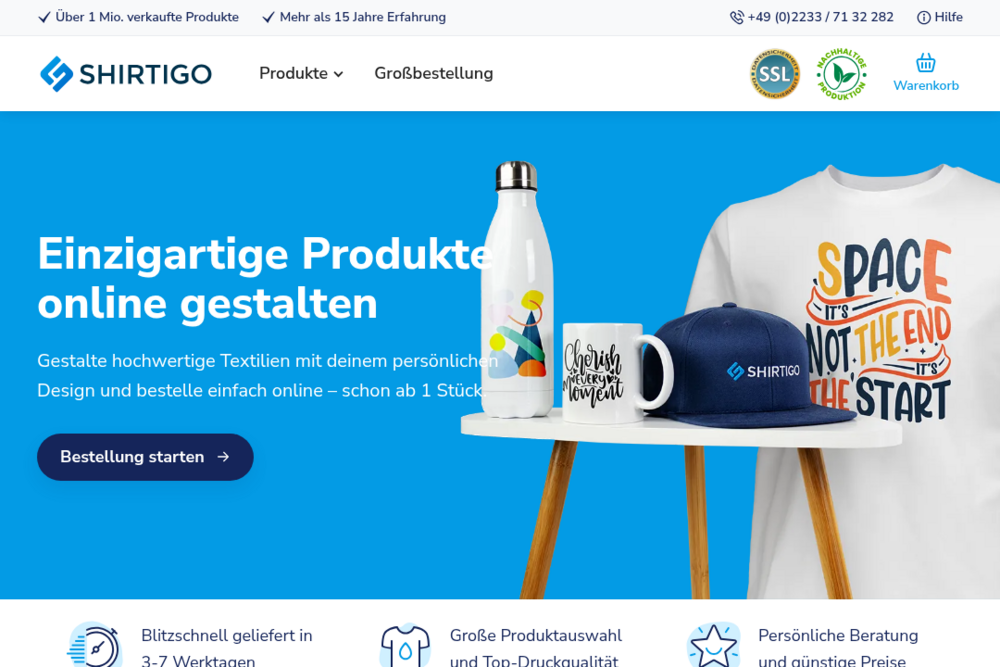Click the Hilfe info icon
The image size is (1000, 667).
(923, 18)
